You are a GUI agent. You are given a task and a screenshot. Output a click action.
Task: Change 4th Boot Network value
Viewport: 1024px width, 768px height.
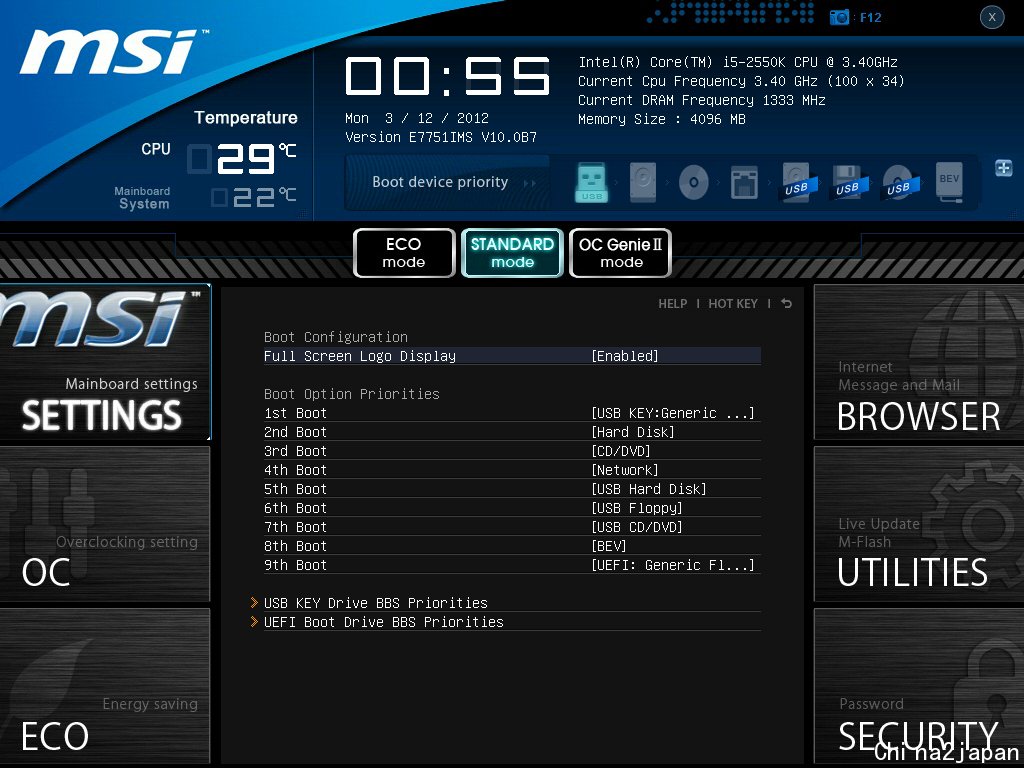(x=625, y=470)
